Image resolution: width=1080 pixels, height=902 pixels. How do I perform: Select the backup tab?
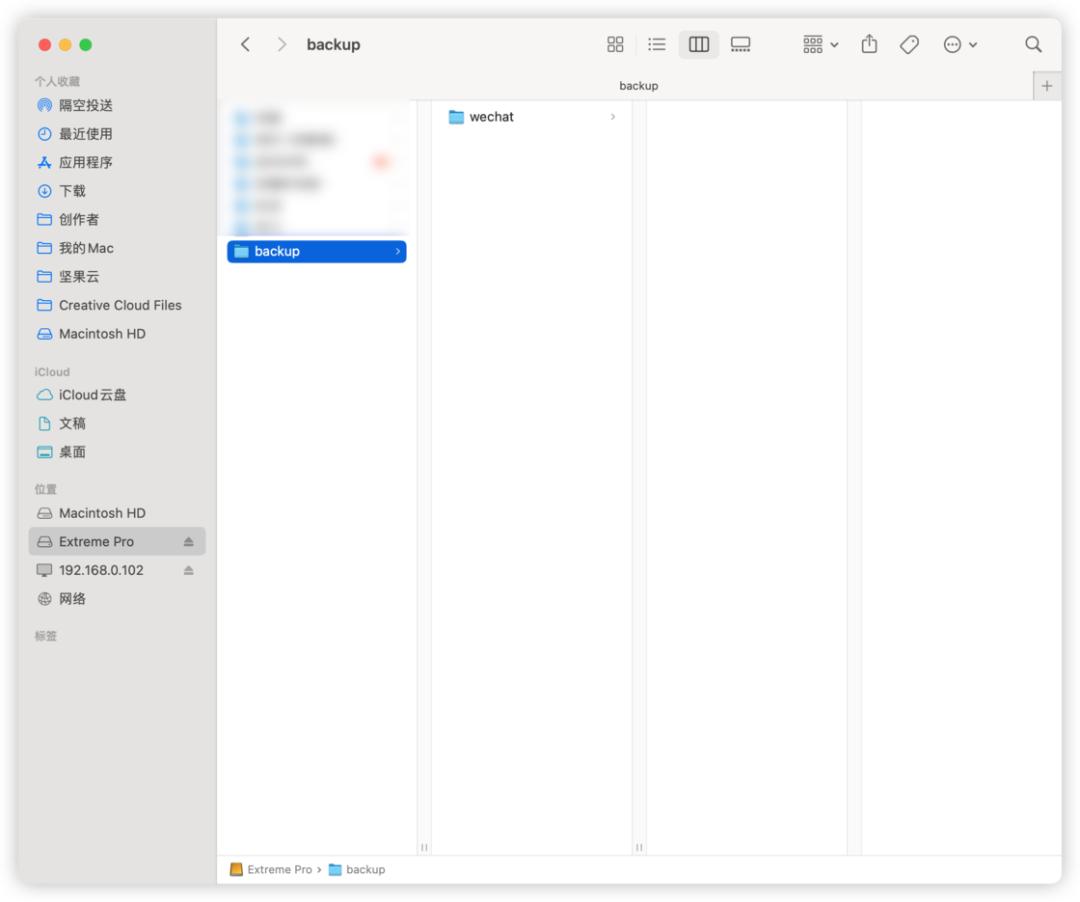(638, 86)
